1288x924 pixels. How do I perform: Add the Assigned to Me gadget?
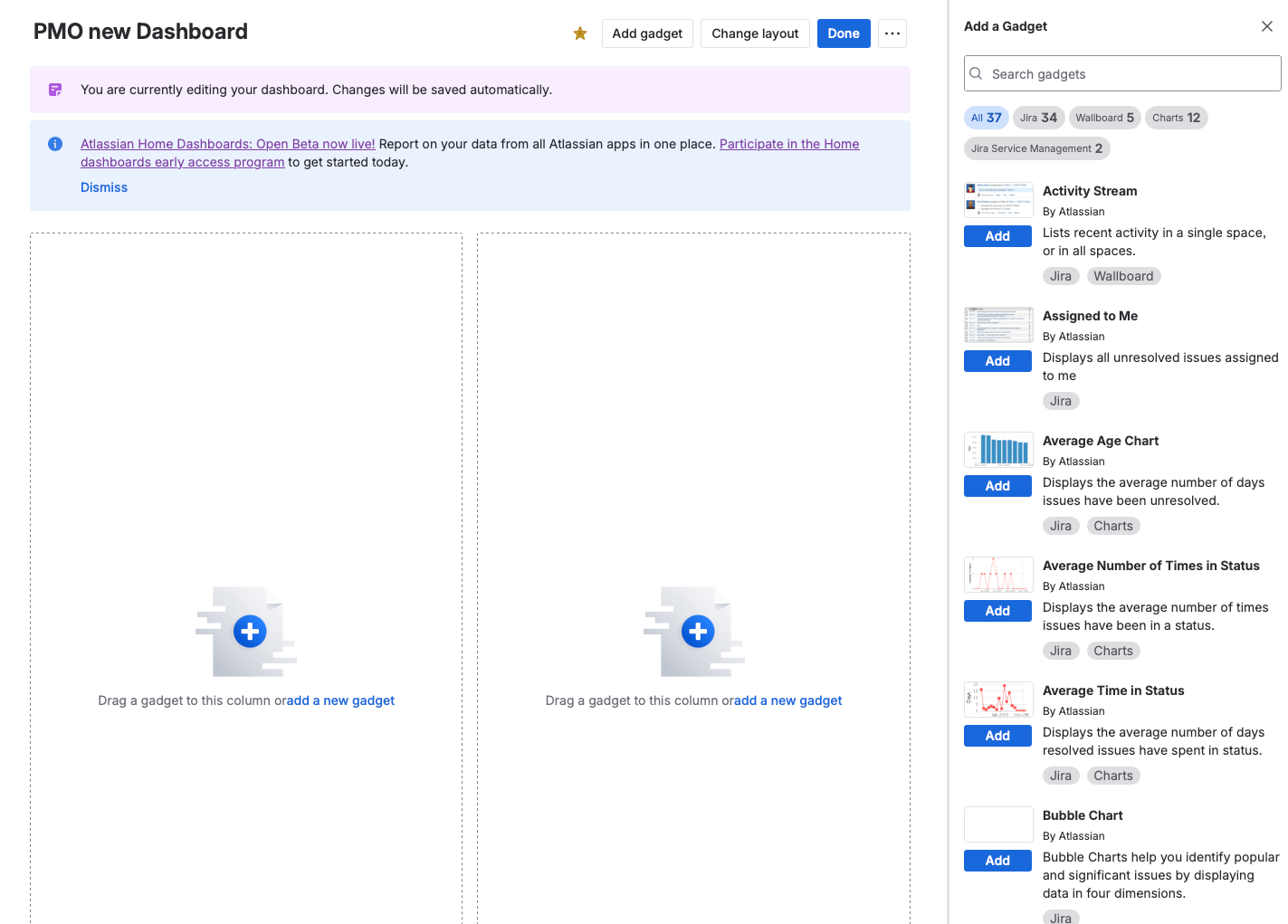coord(997,361)
